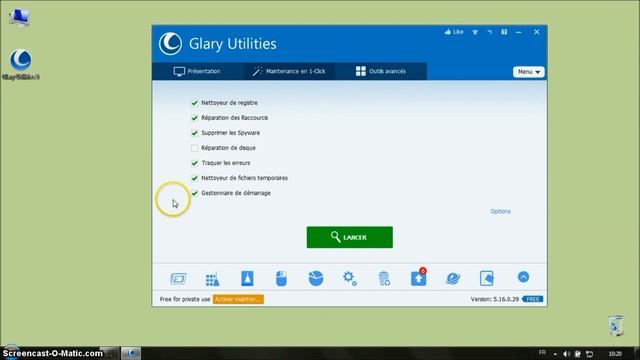Viewport: 640px width, 360px height.
Task: Uncheck Nettoyeur de registre
Action: [195, 103]
